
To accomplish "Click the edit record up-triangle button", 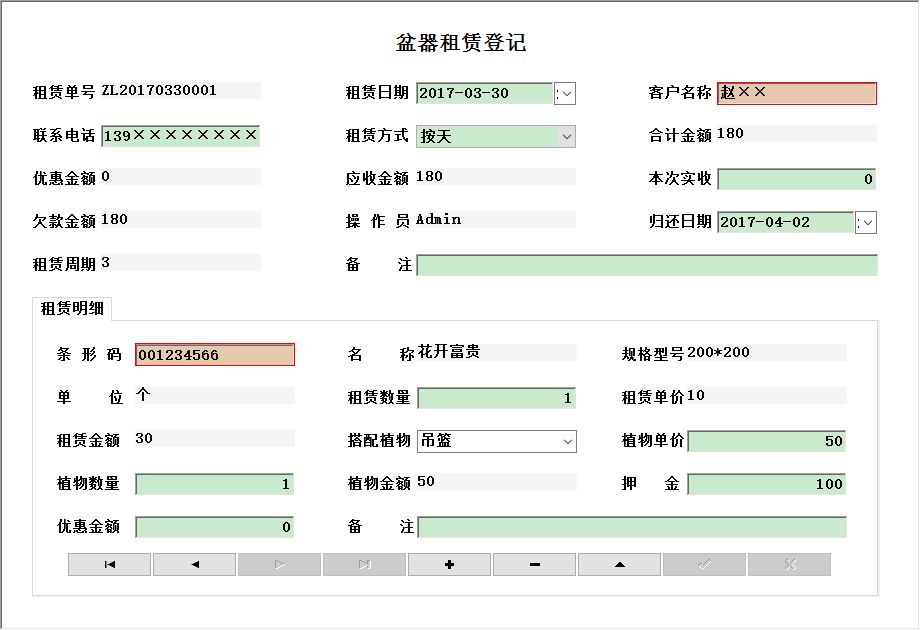I will [x=620, y=564].
